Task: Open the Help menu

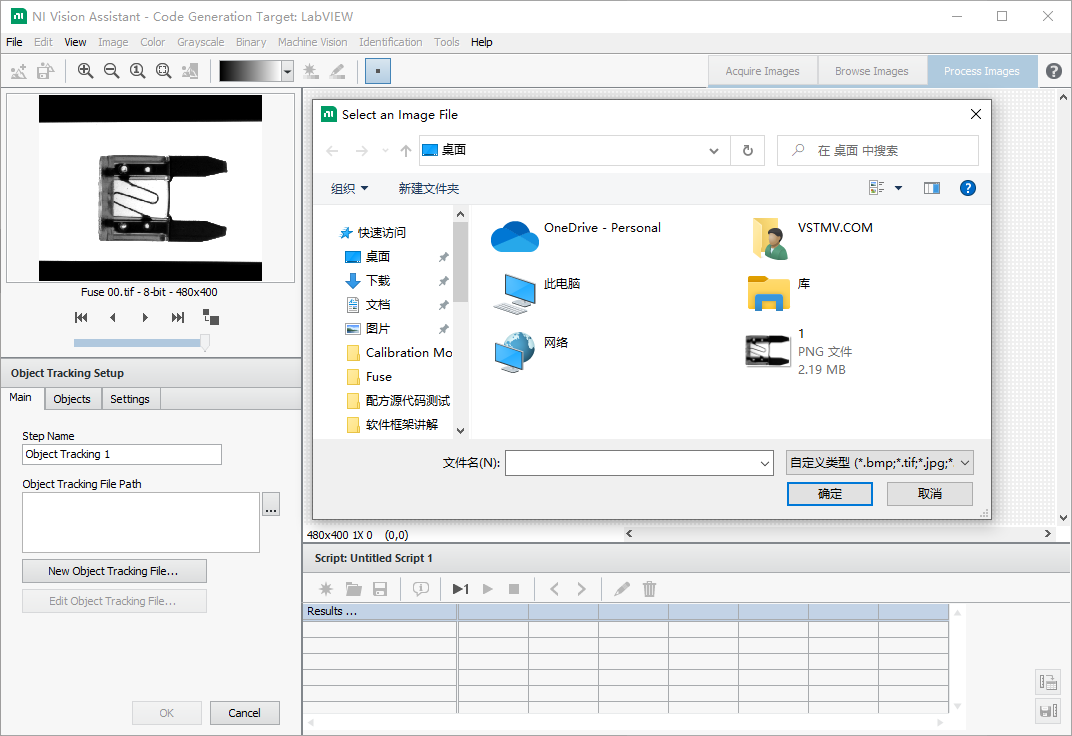Action: [481, 42]
